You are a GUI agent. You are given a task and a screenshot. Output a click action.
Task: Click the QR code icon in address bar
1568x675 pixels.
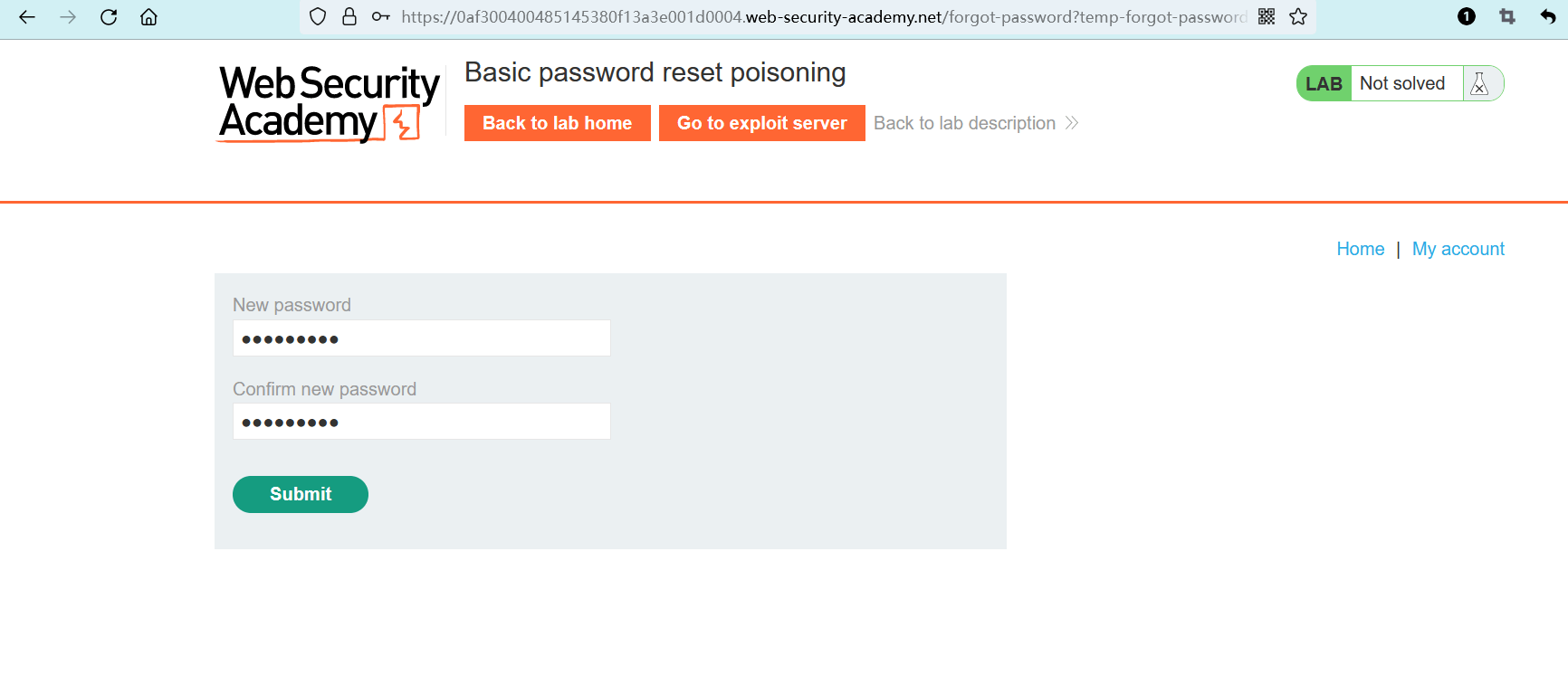1267,17
